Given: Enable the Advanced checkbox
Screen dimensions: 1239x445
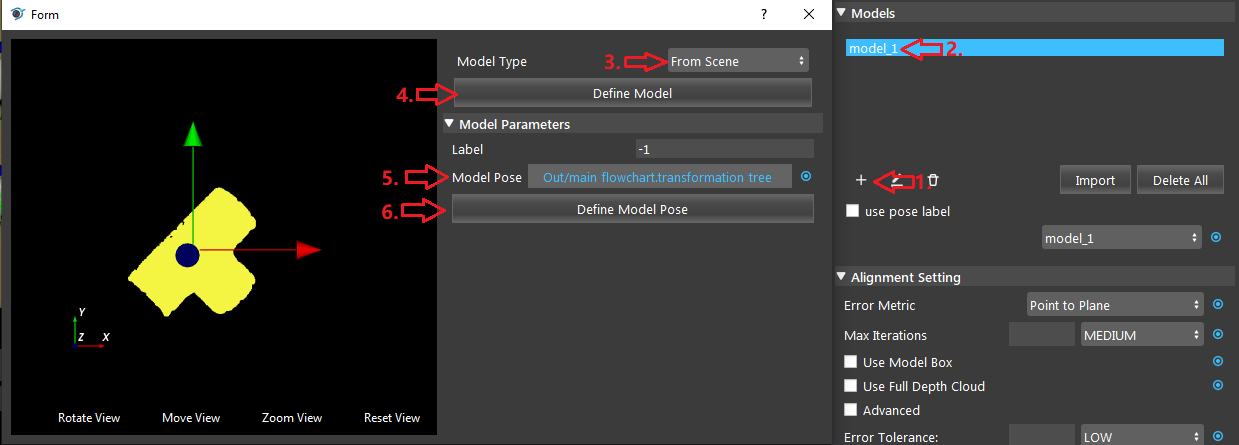Looking at the screenshot, I should [x=851, y=410].
